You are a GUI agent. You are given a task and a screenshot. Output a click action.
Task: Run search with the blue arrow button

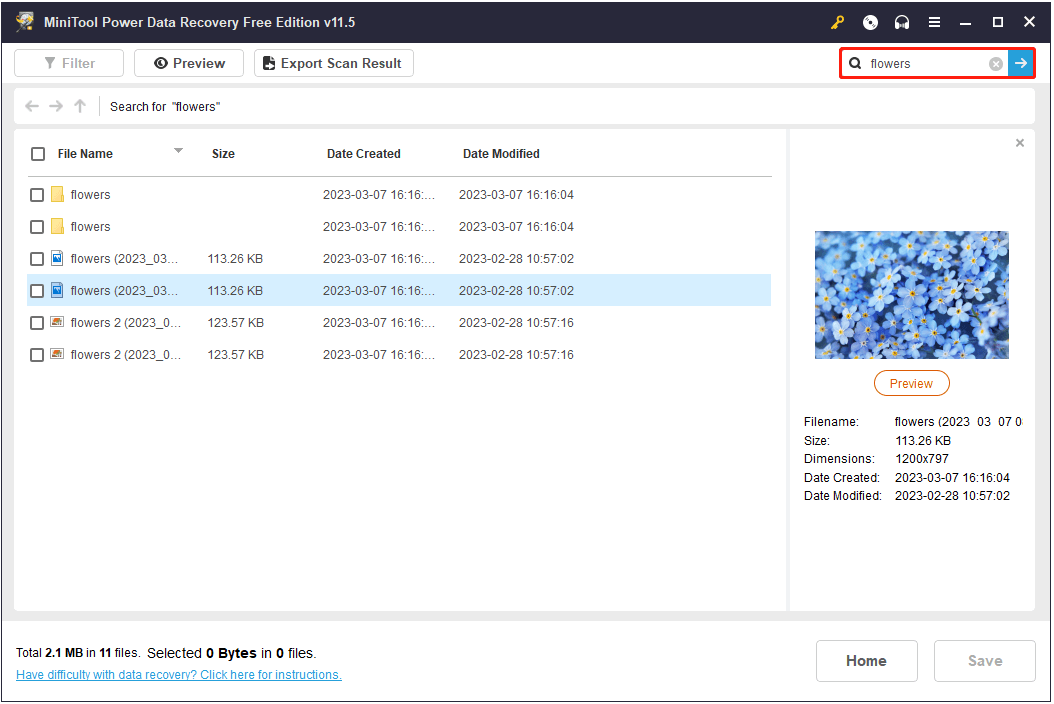click(x=1020, y=63)
